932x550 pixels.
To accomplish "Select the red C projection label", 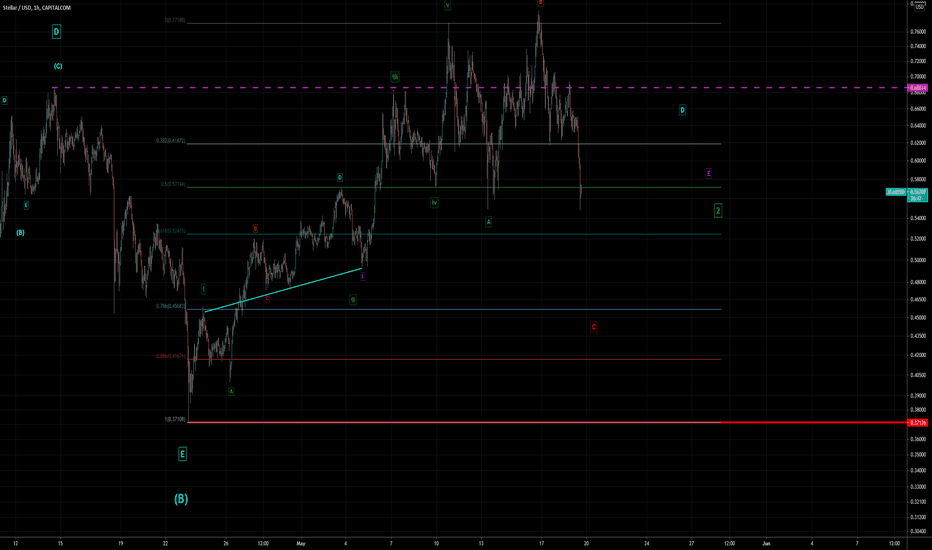I will click(x=593, y=327).
